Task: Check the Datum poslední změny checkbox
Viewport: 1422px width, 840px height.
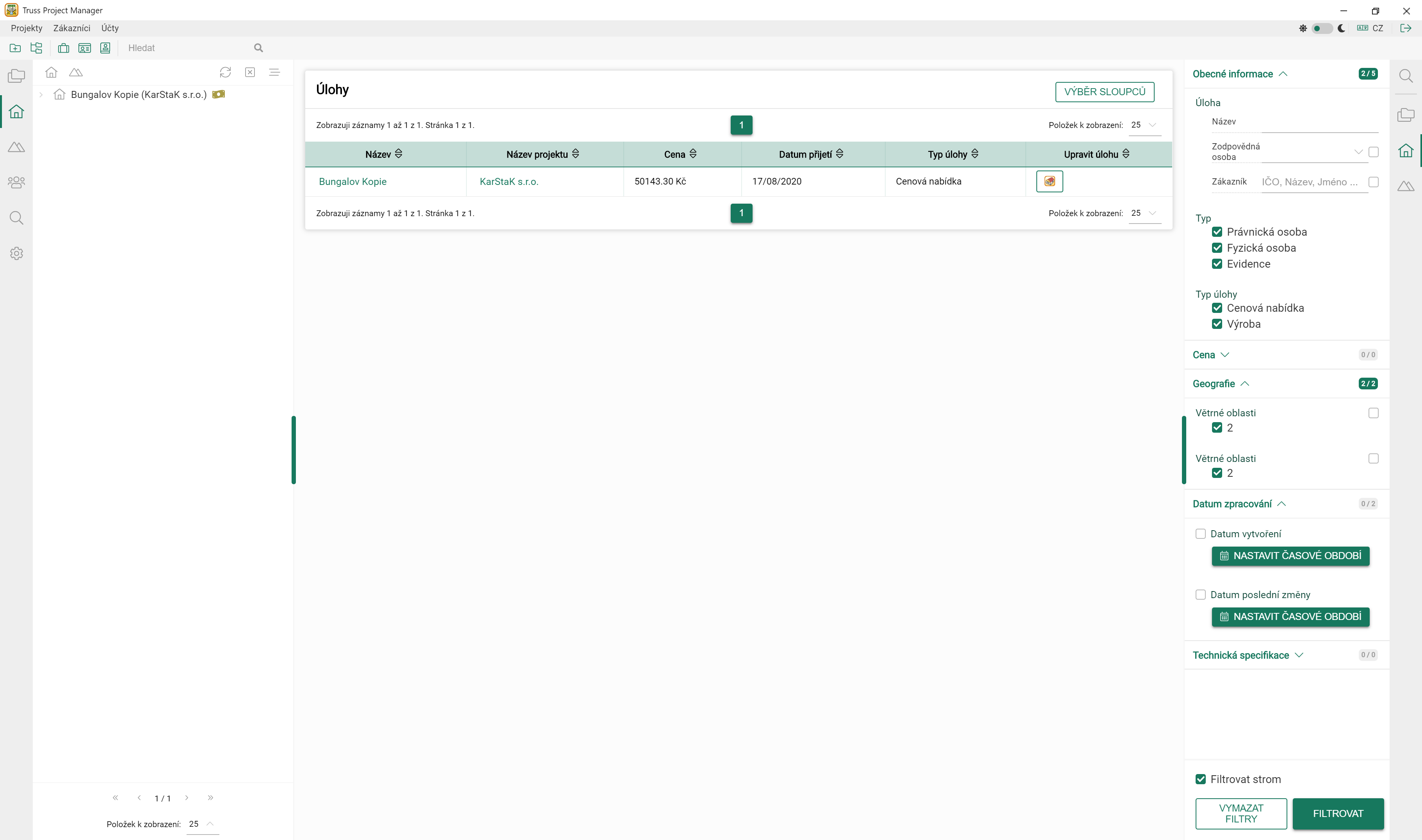Action: (x=1201, y=595)
